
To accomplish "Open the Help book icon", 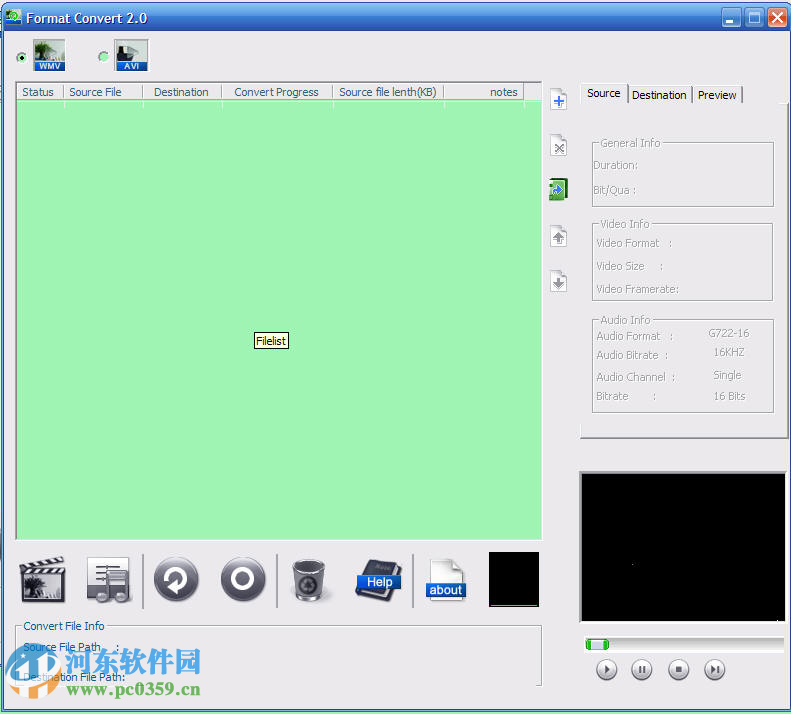I will tap(378, 579).
